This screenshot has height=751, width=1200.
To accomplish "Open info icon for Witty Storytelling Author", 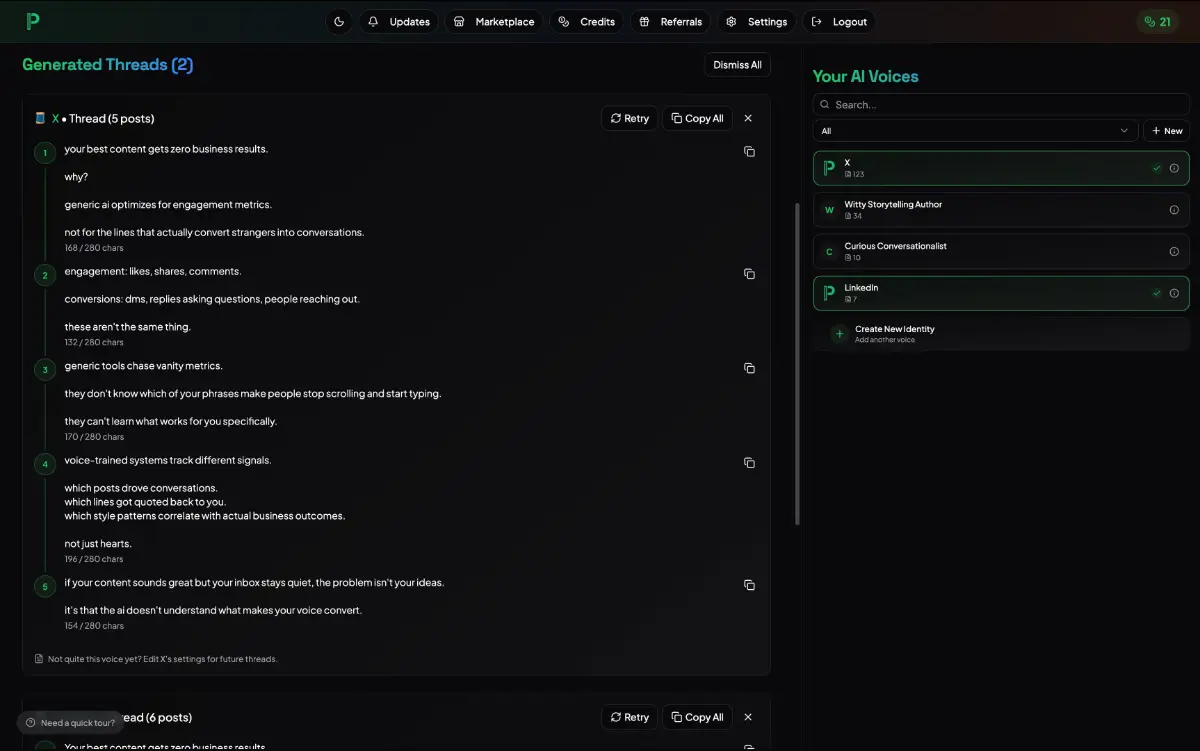I will tap(1174, 210).
